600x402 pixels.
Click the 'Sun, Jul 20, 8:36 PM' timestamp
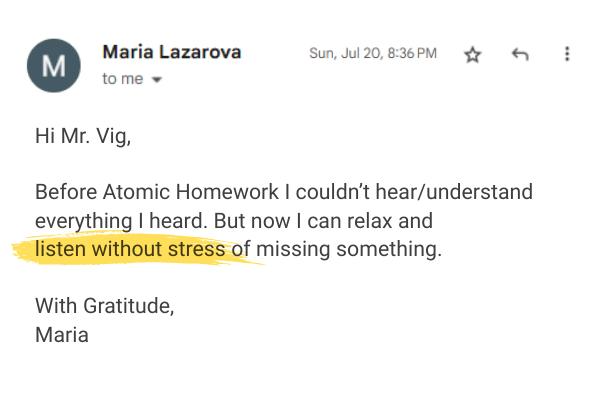pos(373,54)
